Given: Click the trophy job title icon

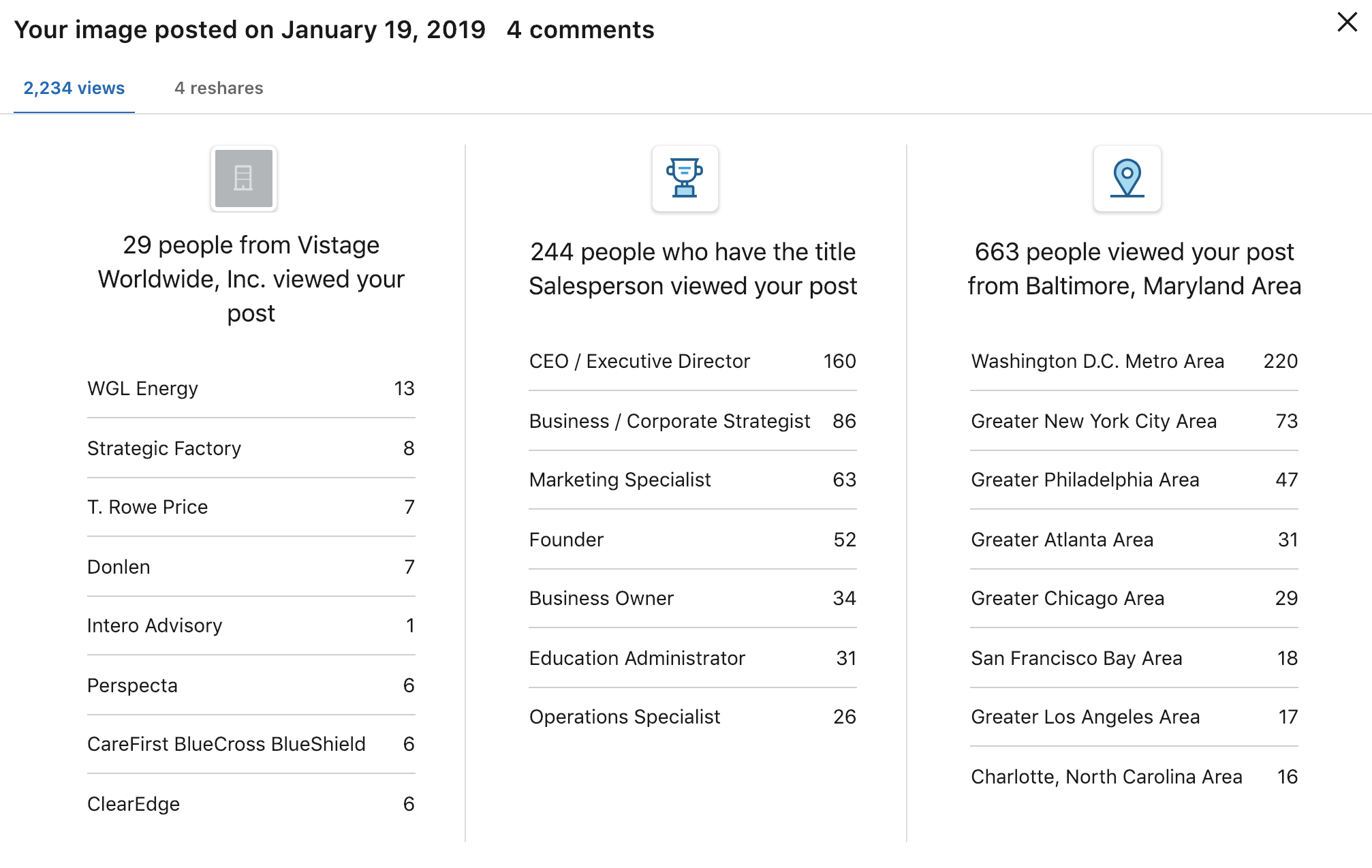Looking at the screenshot, I should click(x=685, y=179).
